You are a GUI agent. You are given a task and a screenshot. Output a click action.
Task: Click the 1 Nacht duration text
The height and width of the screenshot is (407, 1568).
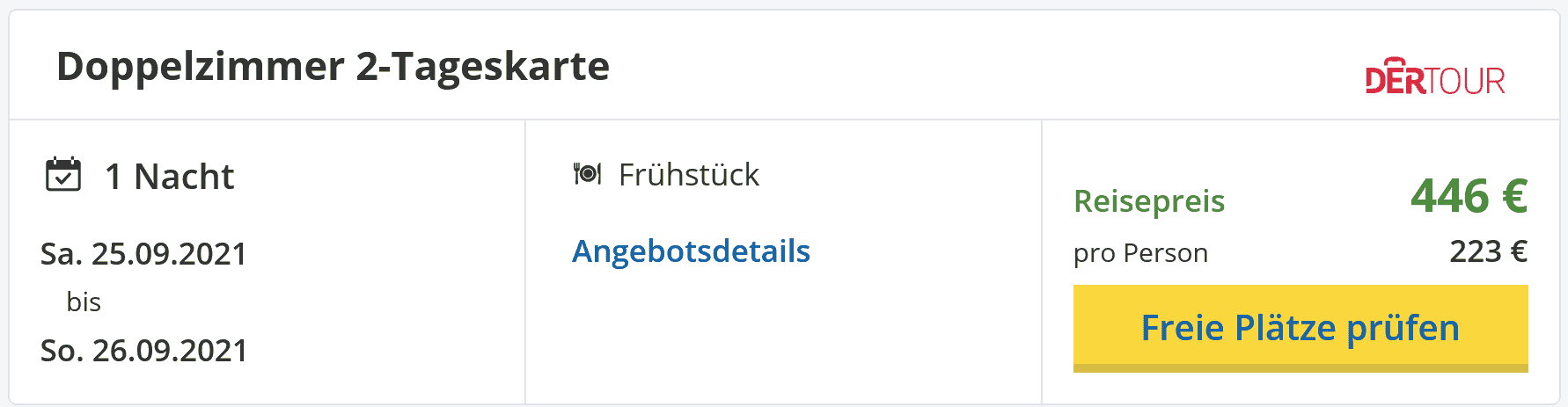point(169,177)
